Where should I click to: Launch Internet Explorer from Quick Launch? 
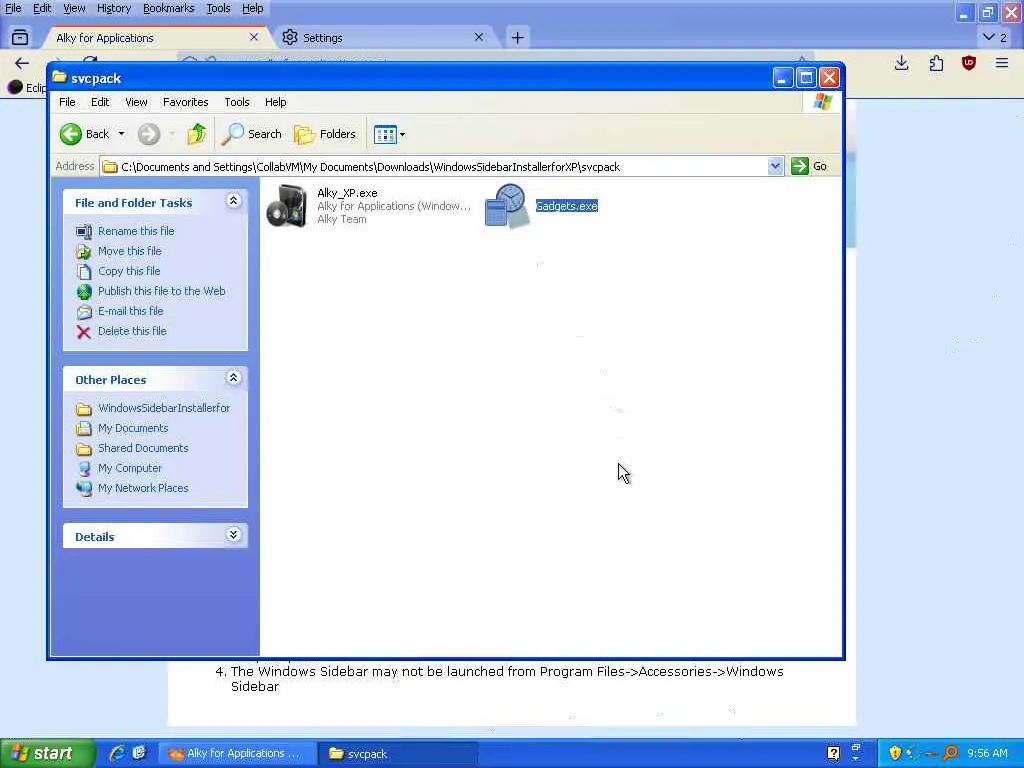pyautogui.click(x=118, y=754)
